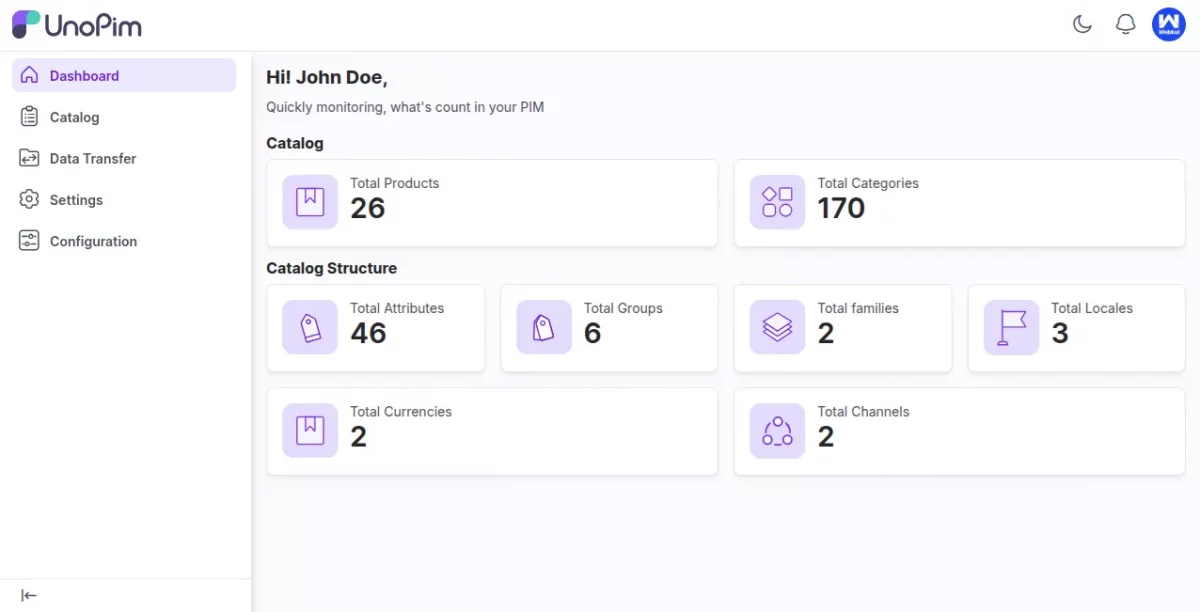Open Settings via the gear icon
1200x612 pixels.
click(29, 199)
